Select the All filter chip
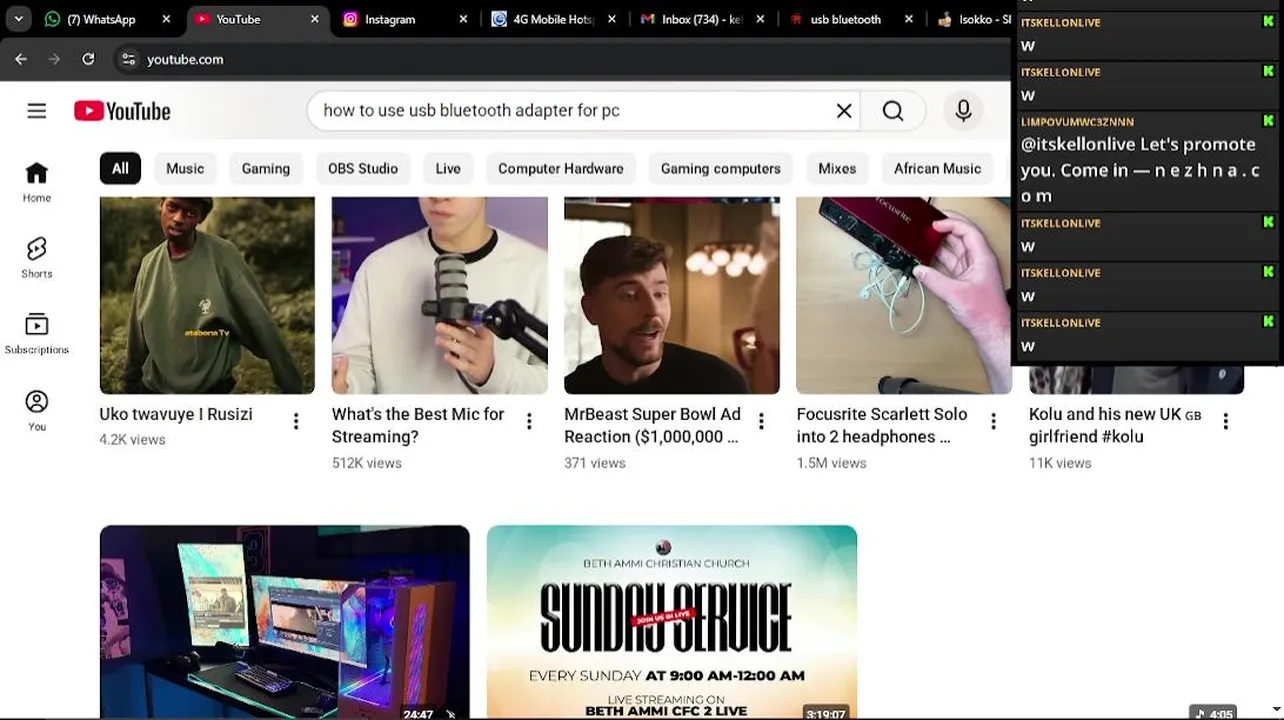The width and height of the screenshot is (1284, 720). point(120,168)
